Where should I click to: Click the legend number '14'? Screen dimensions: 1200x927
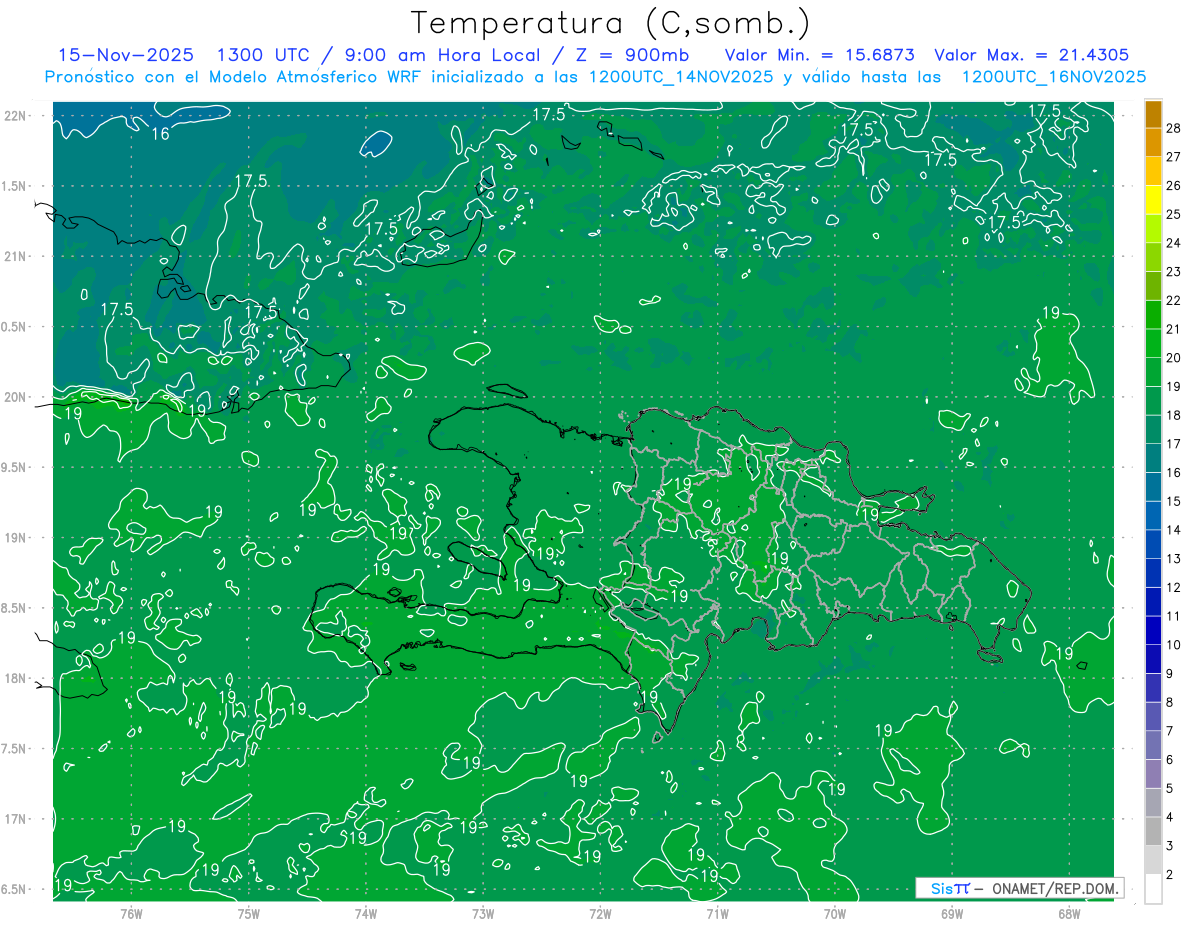tap(1173, 530)
